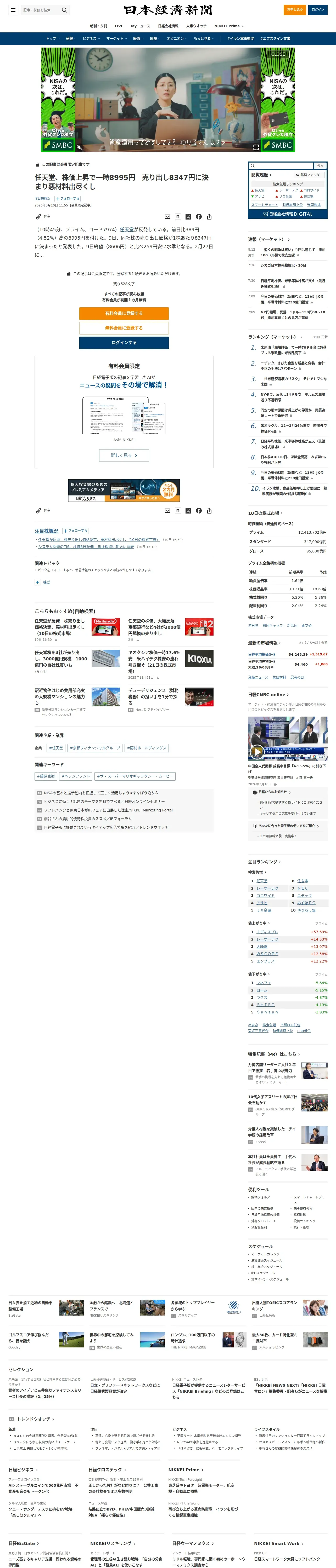Share article by email, upper mail icon

(168, 217)
